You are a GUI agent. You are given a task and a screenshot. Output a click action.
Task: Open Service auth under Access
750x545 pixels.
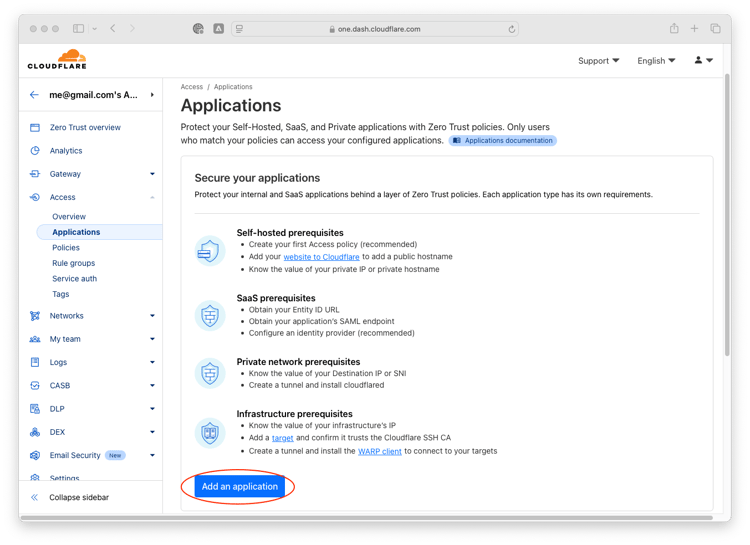click(75, 278)
